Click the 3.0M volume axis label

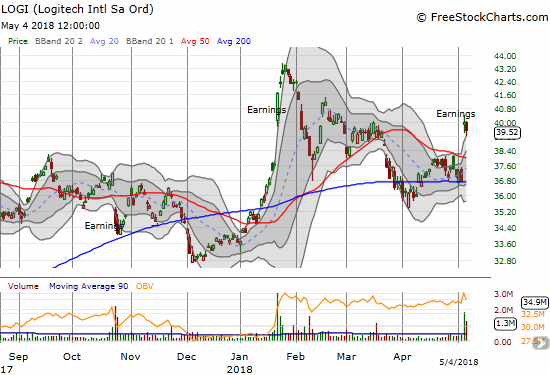tap(503, 294)
